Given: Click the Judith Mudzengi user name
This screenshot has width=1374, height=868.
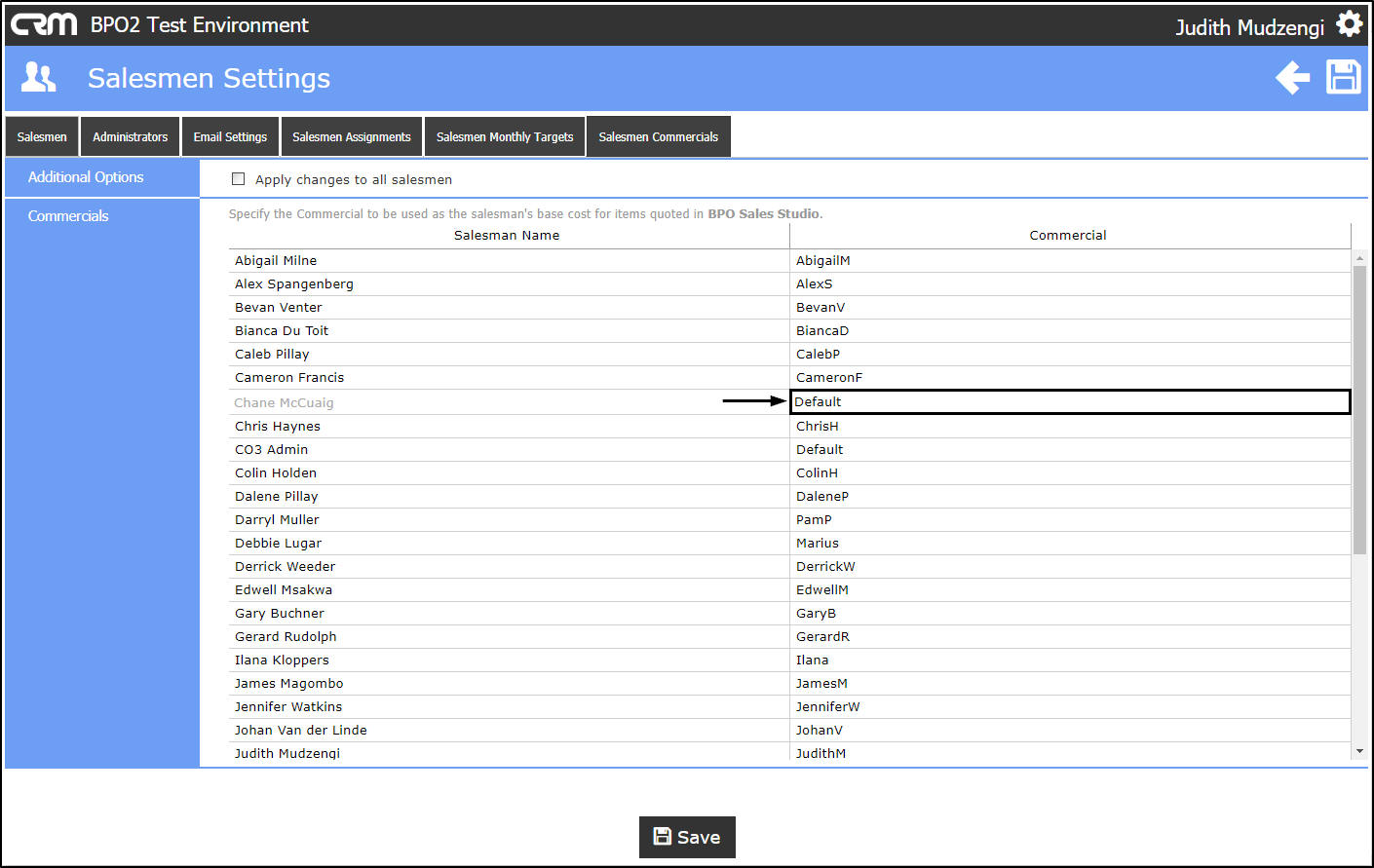Looking at the screenshot, I should (1249, 27).
